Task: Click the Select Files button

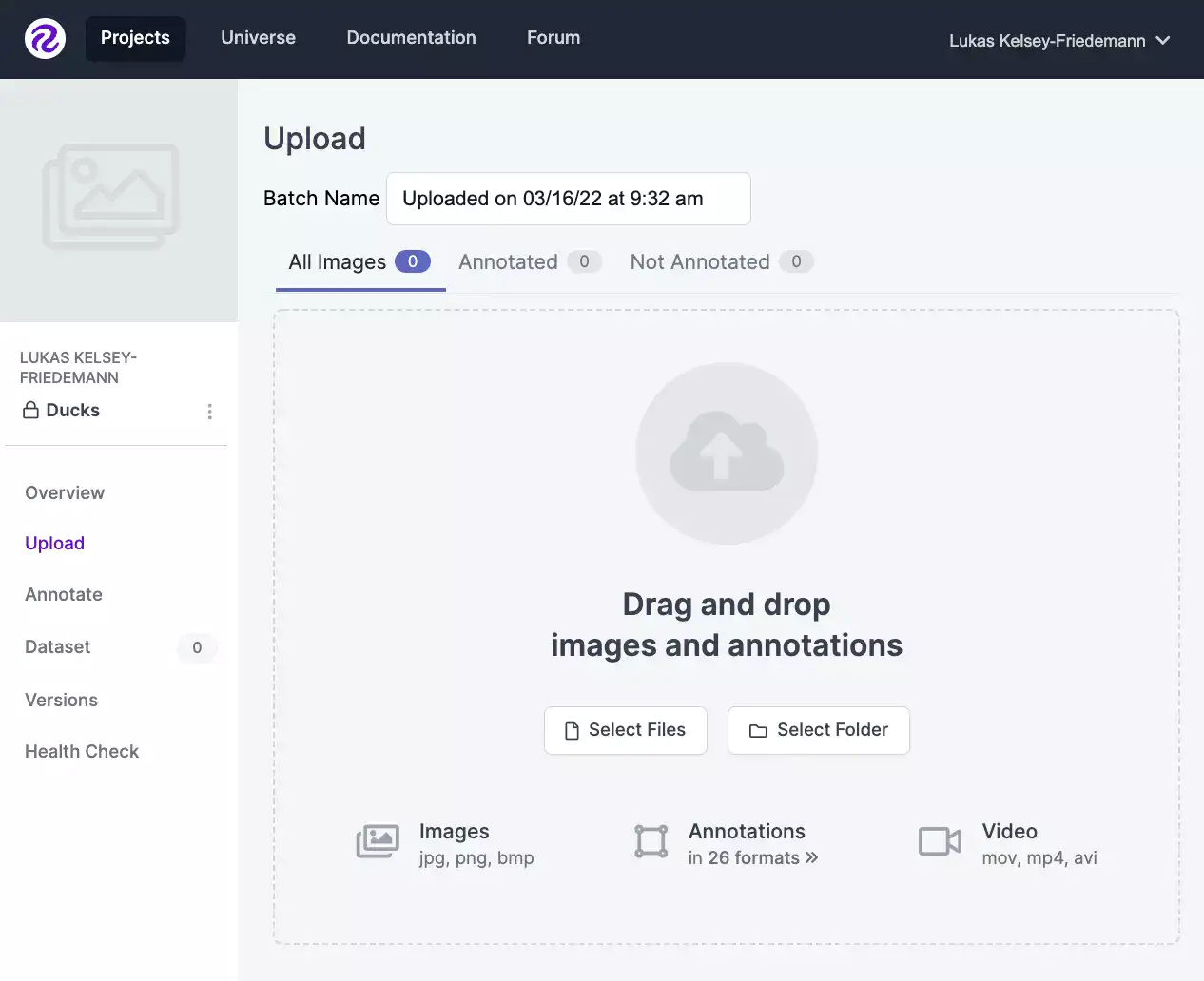Action: click(626, 730)
